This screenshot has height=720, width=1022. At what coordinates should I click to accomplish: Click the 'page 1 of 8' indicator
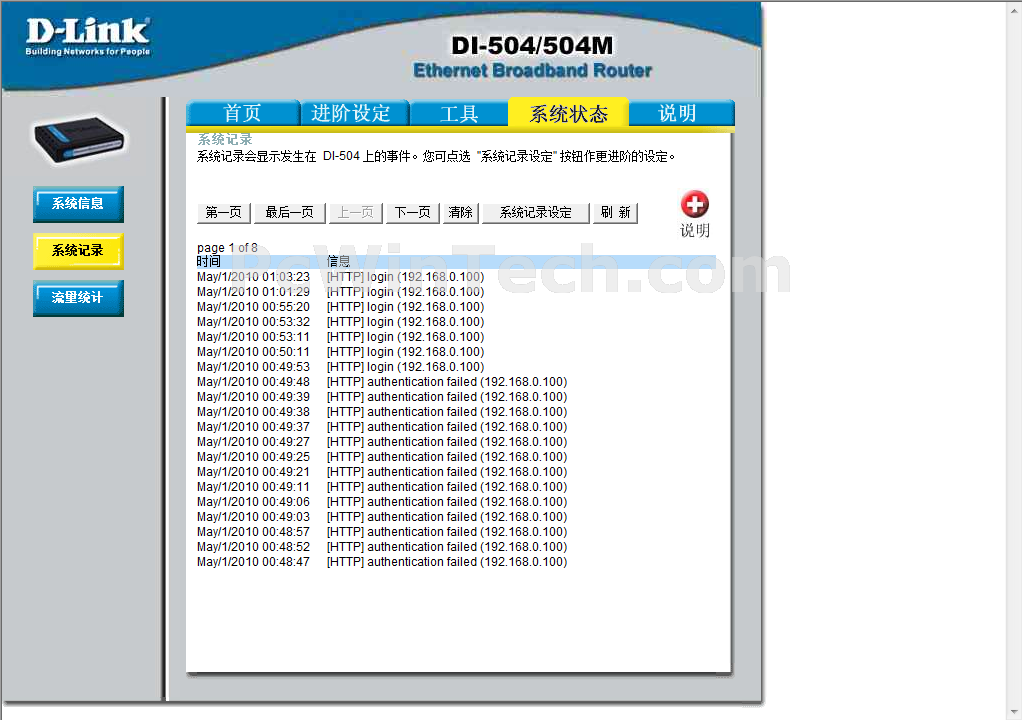tap(227, 248)
